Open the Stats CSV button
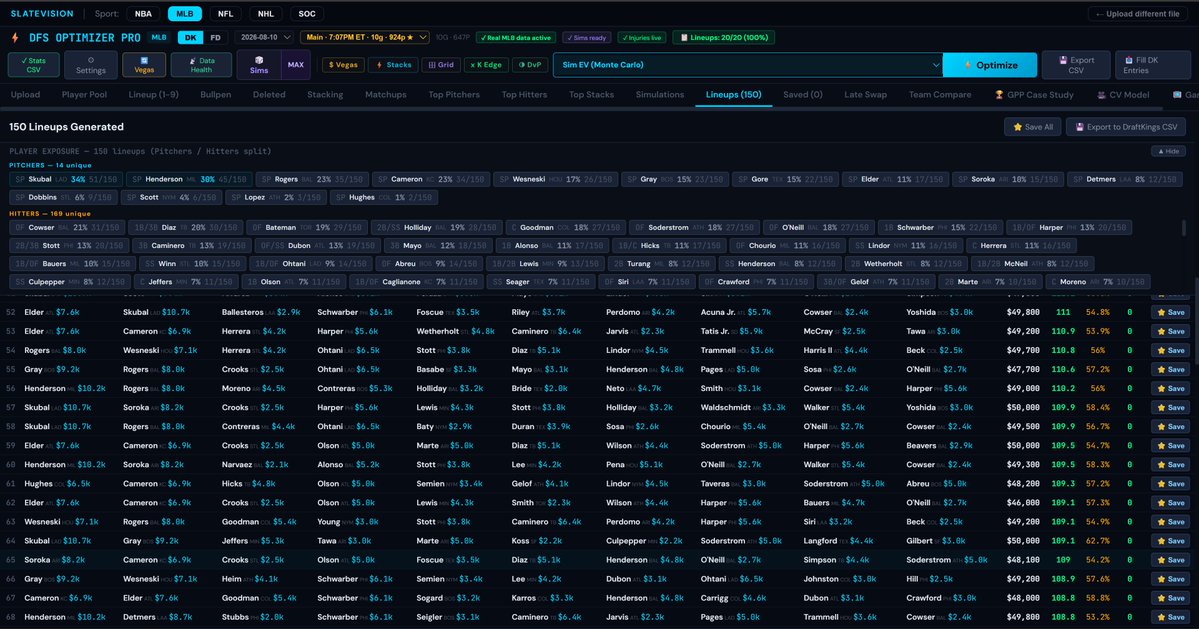Image resolution: width=1199 pixels, height=629 pixels. (x=34, y=65)
